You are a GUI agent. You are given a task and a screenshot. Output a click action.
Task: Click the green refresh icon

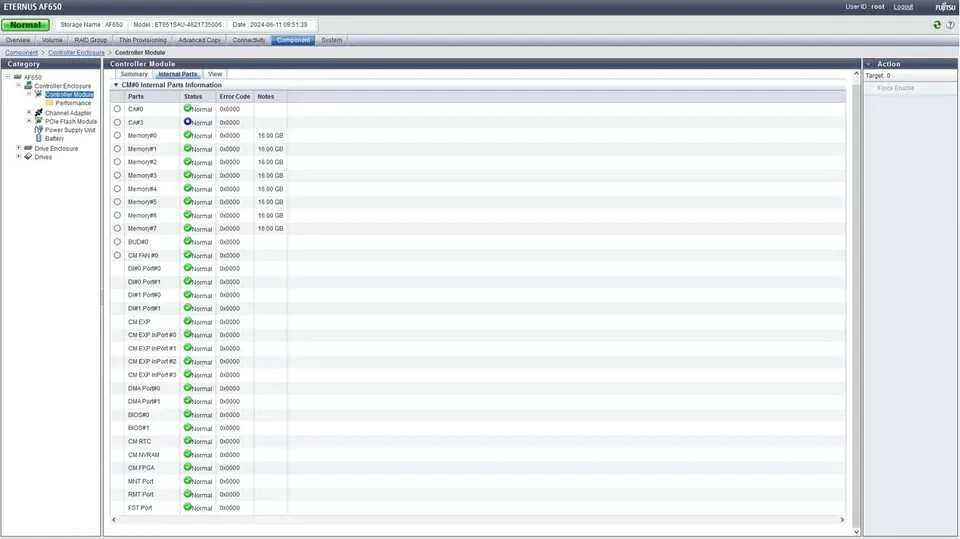click(937, 25)
